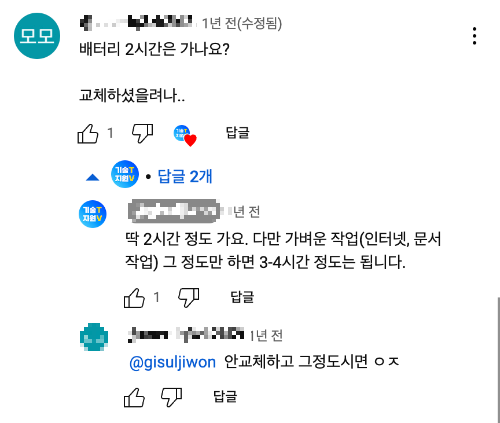Viewport: 500px width, 423px height.
Task: Click 답글 under the channel's reply
Action: tap(242, 297)
